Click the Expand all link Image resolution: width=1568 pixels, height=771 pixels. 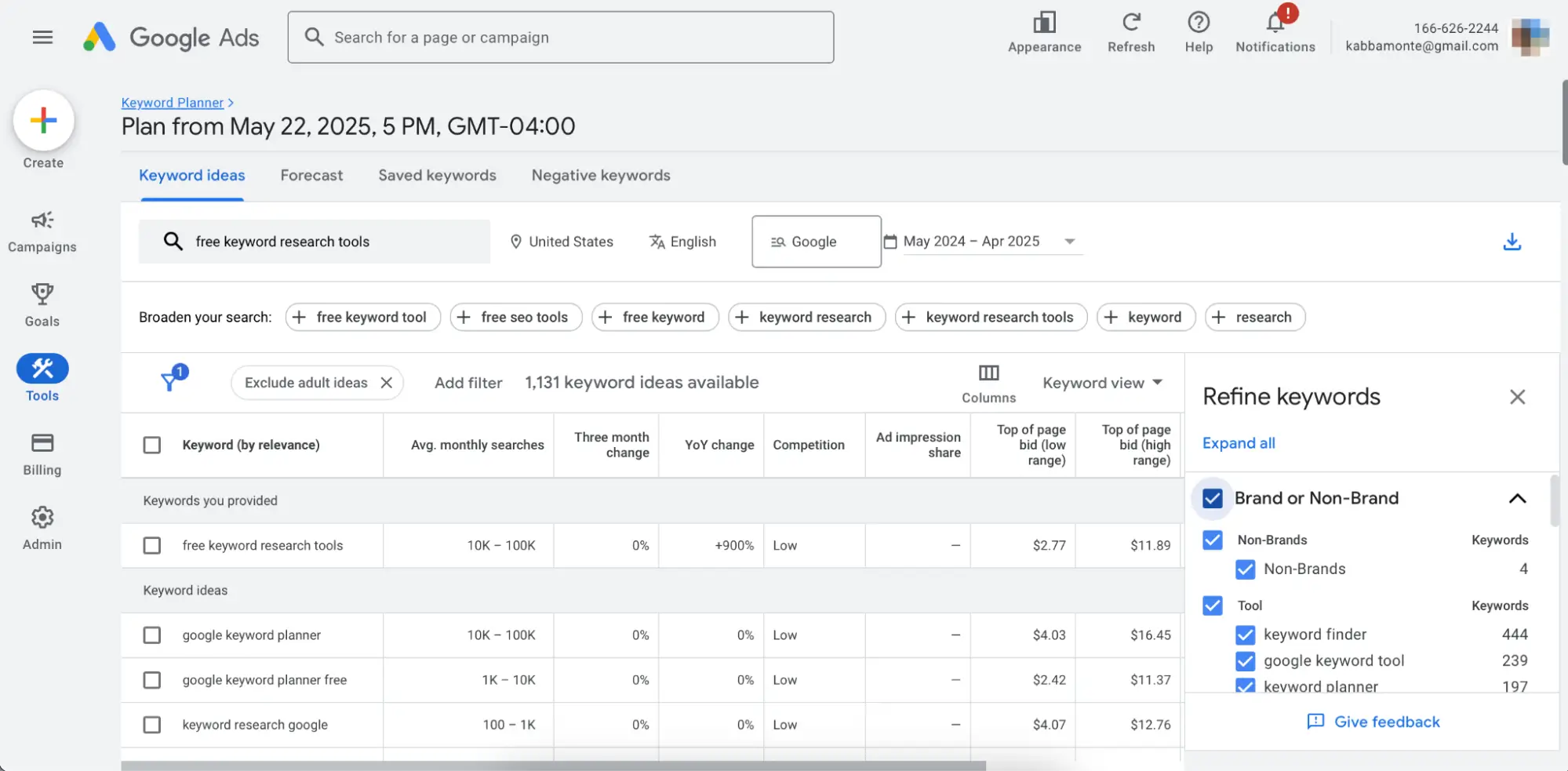[1239, 443]
